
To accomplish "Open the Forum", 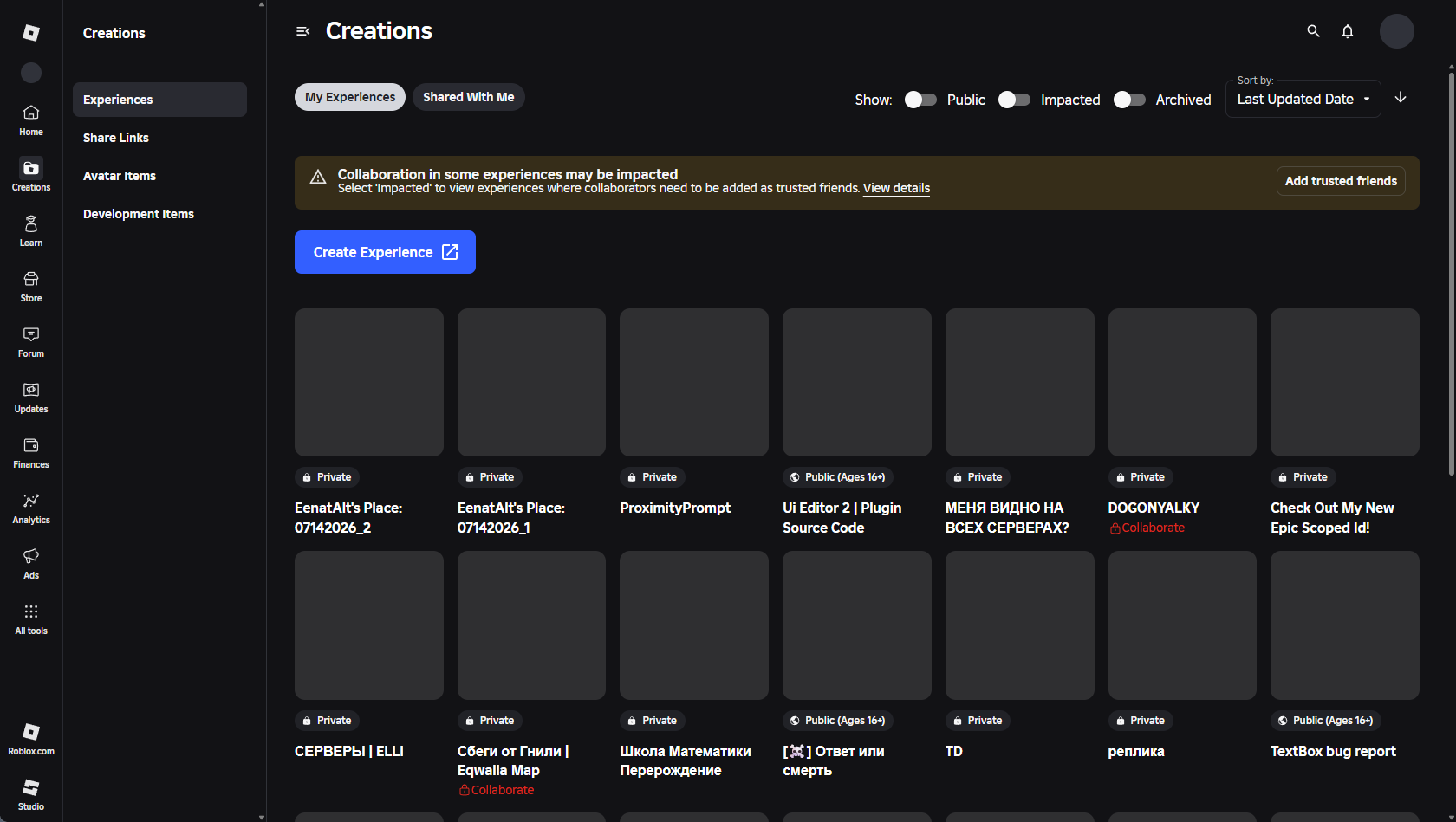I will click(31, 342).
